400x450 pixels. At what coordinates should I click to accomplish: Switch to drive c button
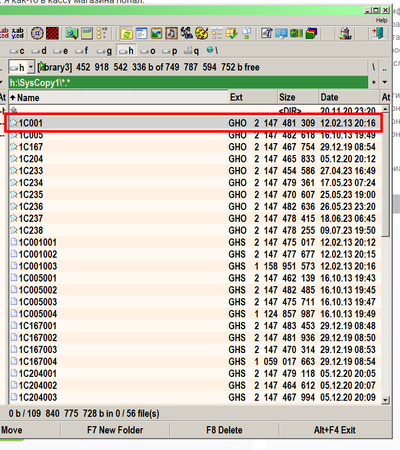17,51
